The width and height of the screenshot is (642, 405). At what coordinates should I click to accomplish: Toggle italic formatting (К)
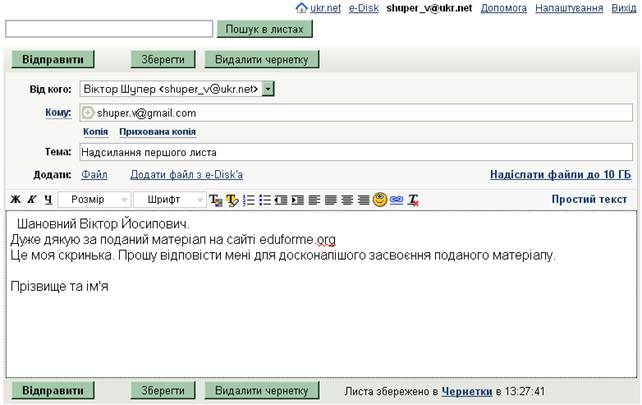pyautogui.click(x=32, y=199)
